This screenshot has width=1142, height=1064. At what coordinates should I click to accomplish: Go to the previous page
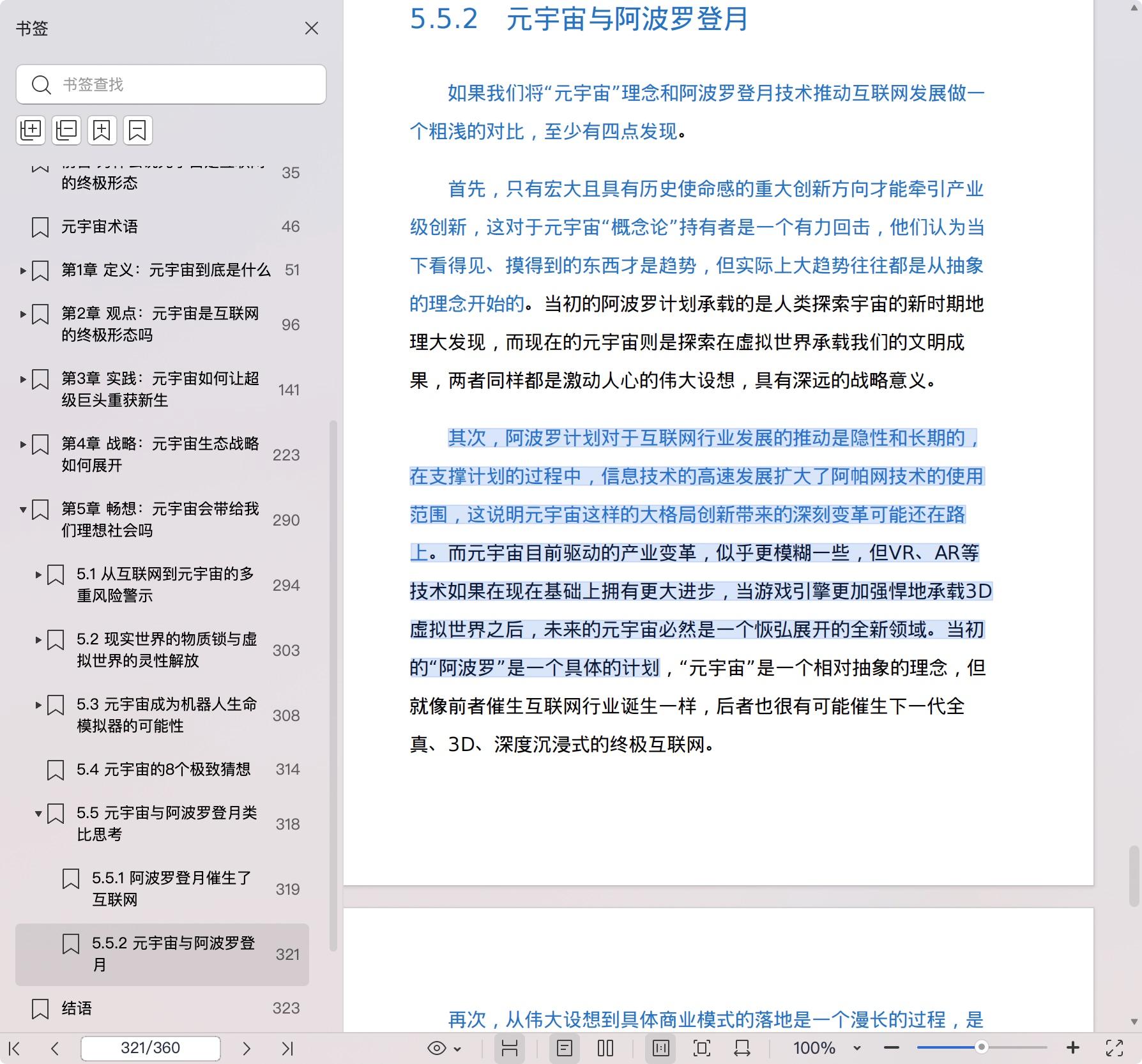(x=55, y=1048)
